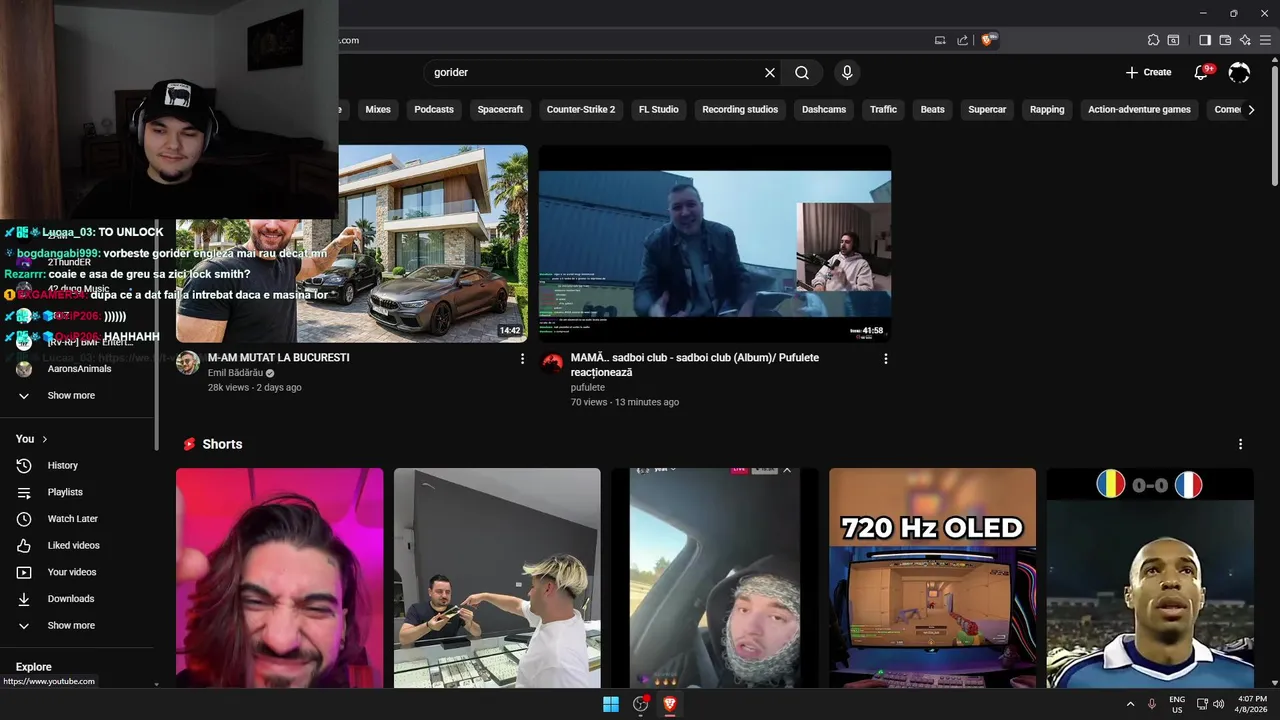
Task: Open the volume speaker tray icon
Action: click(1218, 704)
